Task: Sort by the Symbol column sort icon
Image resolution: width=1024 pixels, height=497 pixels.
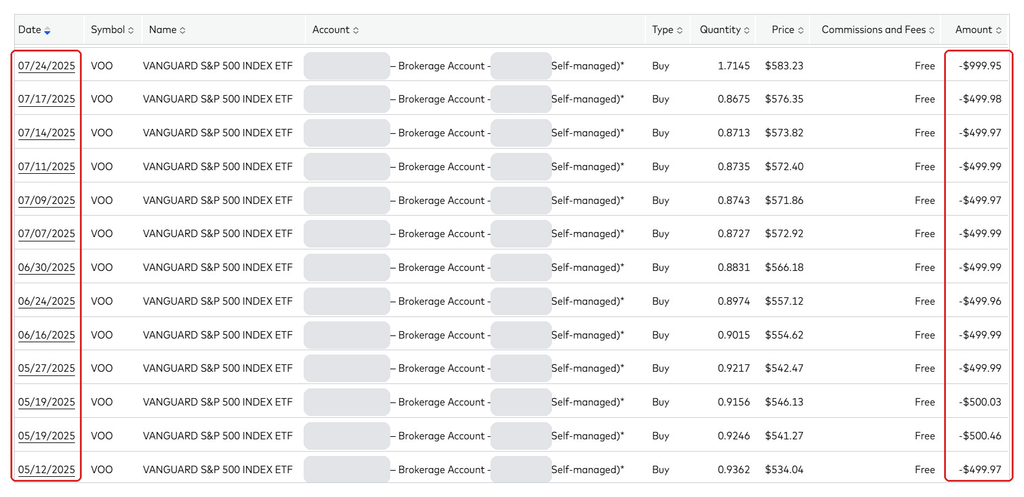Action: point(131,30)
